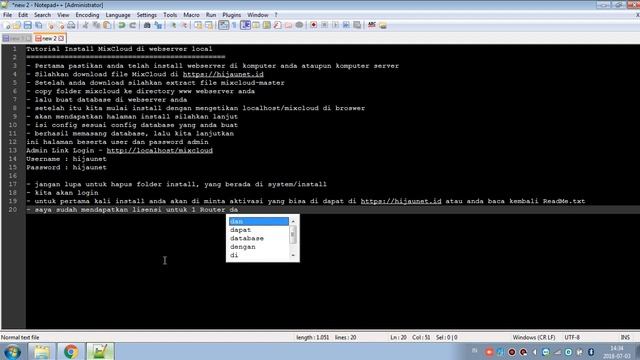Open the Document Map panel icon
The height and width of the screenshot is (360, 640).
click(x=267, y=25)
